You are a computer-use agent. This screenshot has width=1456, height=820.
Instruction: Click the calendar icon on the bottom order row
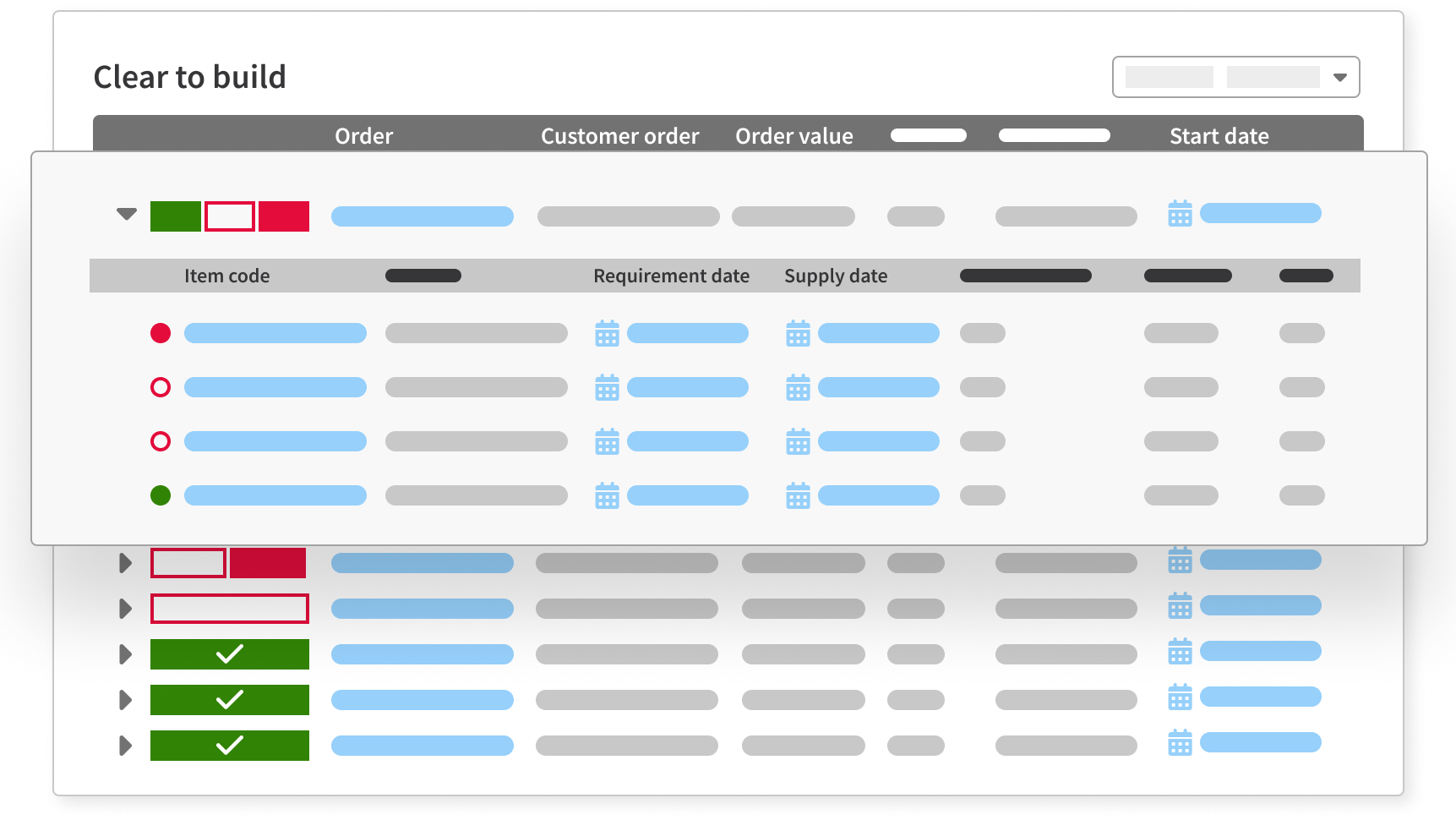coord(1181,745)
